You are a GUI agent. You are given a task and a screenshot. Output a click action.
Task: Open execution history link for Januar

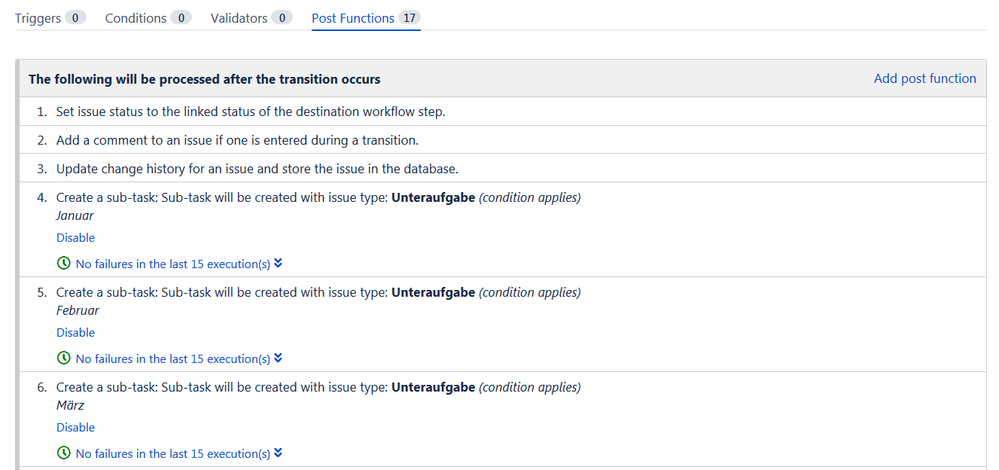[x=173, y=264]
